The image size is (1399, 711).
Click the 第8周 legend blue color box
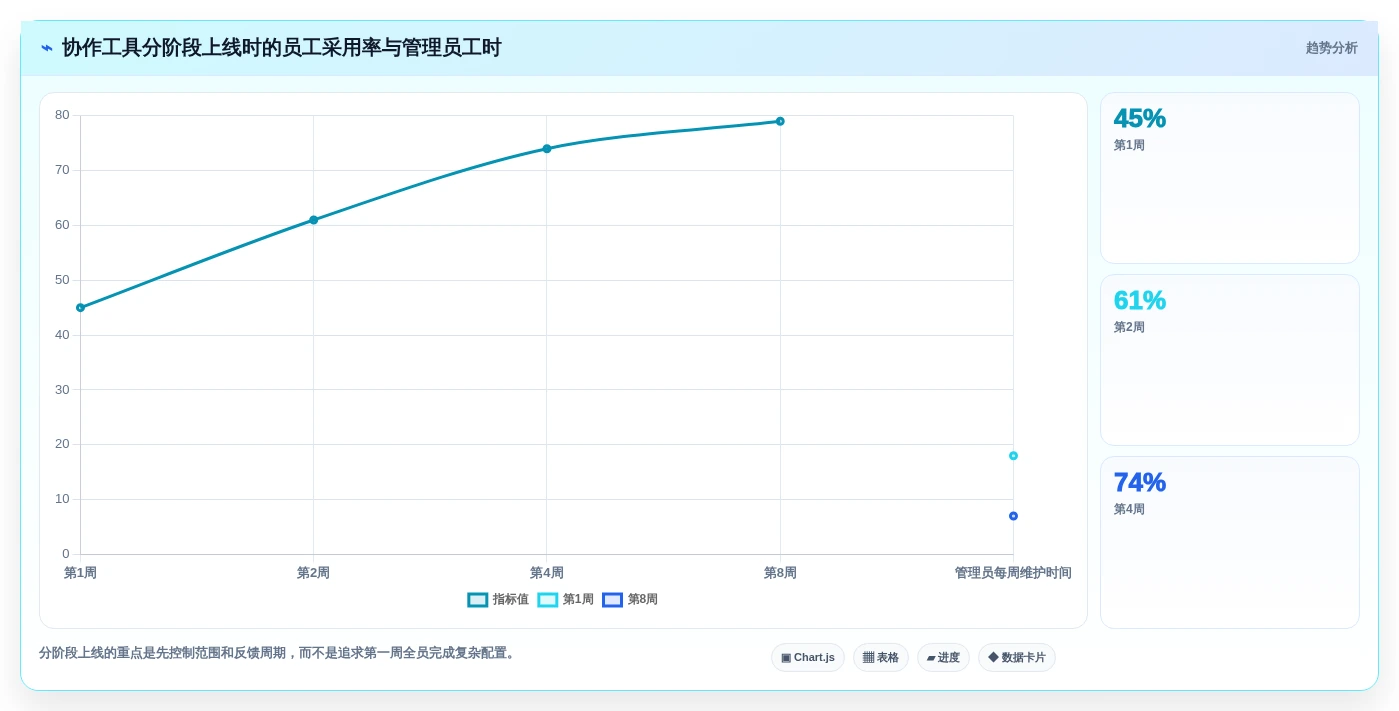coord(613,600)
